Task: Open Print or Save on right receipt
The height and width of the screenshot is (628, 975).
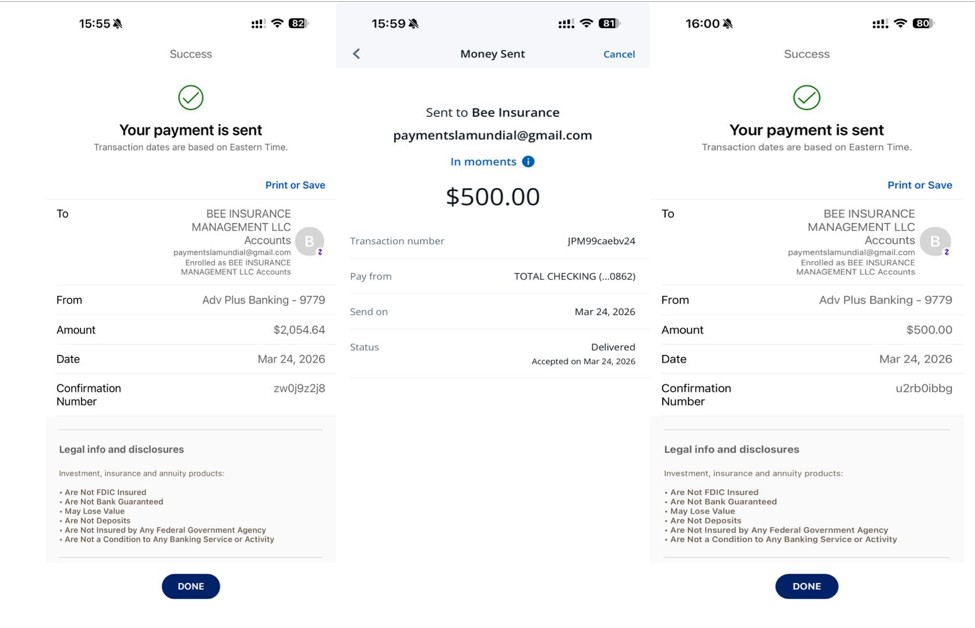Action: coord(919,185)
